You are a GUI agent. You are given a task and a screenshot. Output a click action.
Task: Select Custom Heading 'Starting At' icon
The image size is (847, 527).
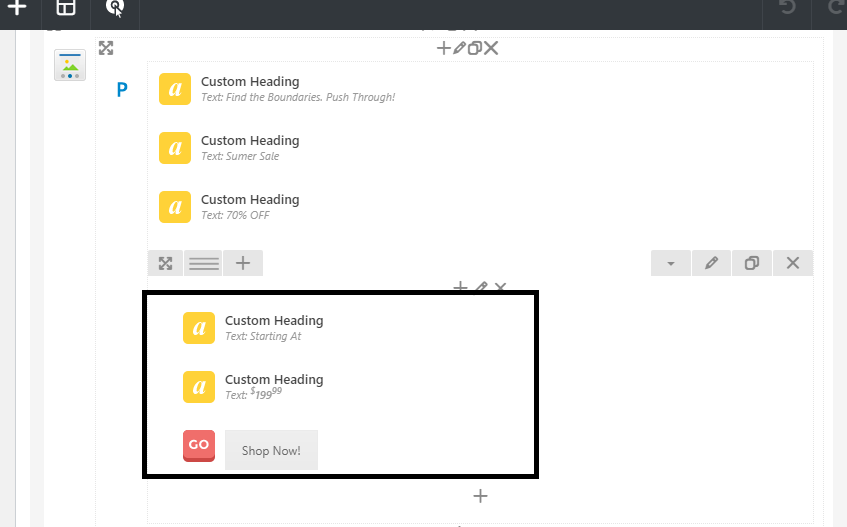click(199, 328)
